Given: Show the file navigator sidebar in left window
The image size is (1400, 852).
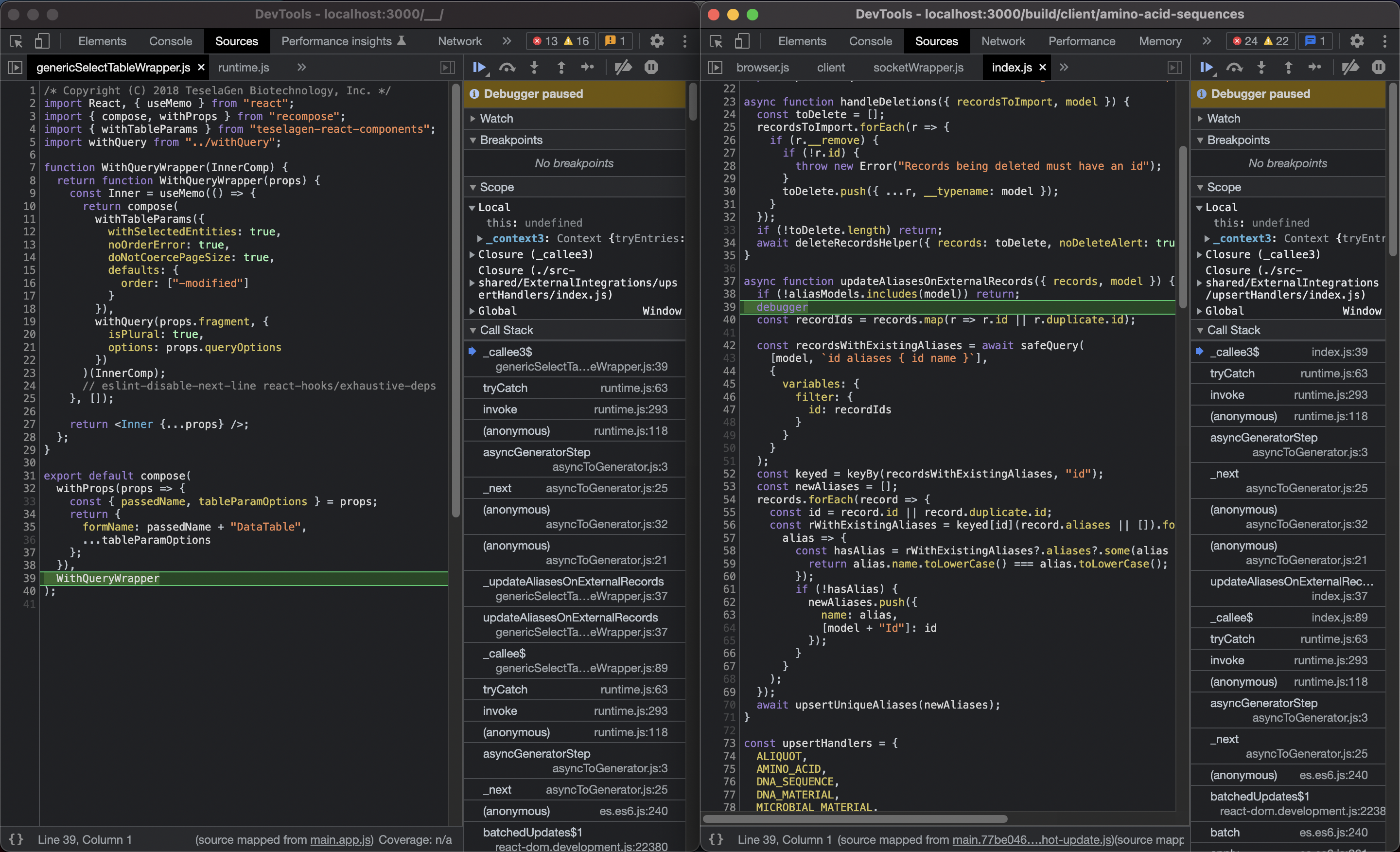Looking at the screenshot, I should click(15, 68).
